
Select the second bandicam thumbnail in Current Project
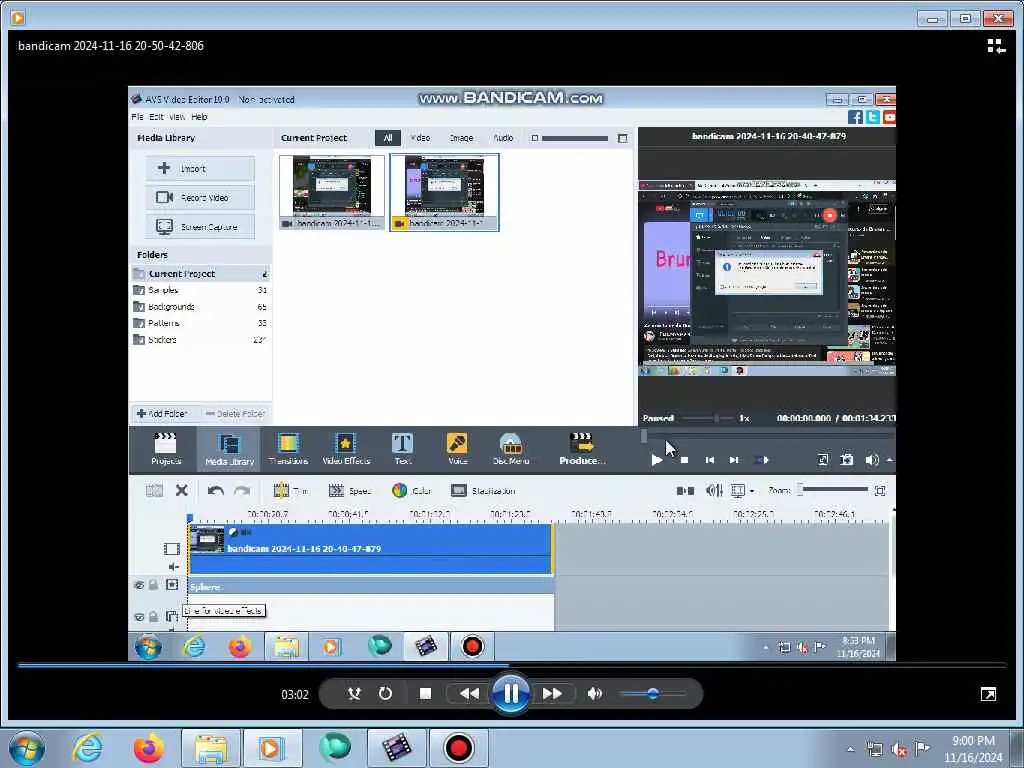coord(444,192)
